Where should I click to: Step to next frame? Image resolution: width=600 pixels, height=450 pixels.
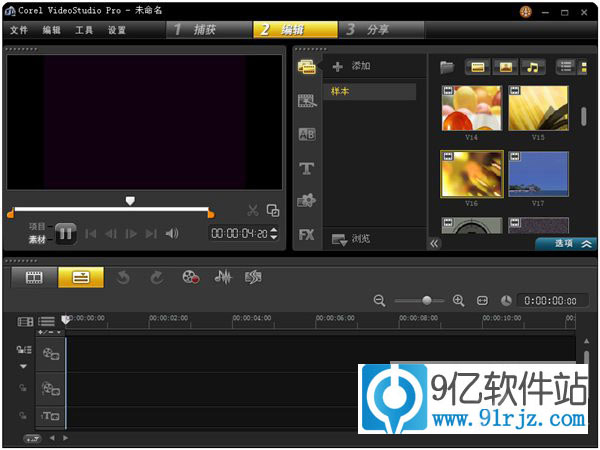point(131,233)
